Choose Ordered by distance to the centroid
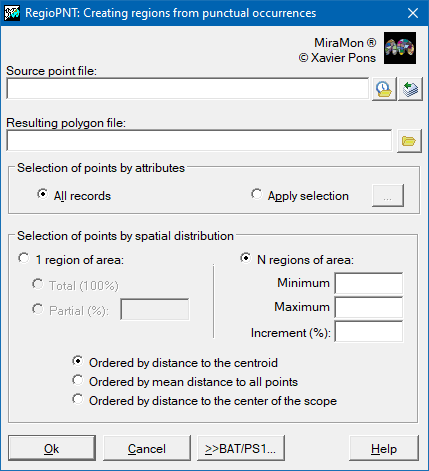This screenshot has width=429, height=471. click(175, 363)
